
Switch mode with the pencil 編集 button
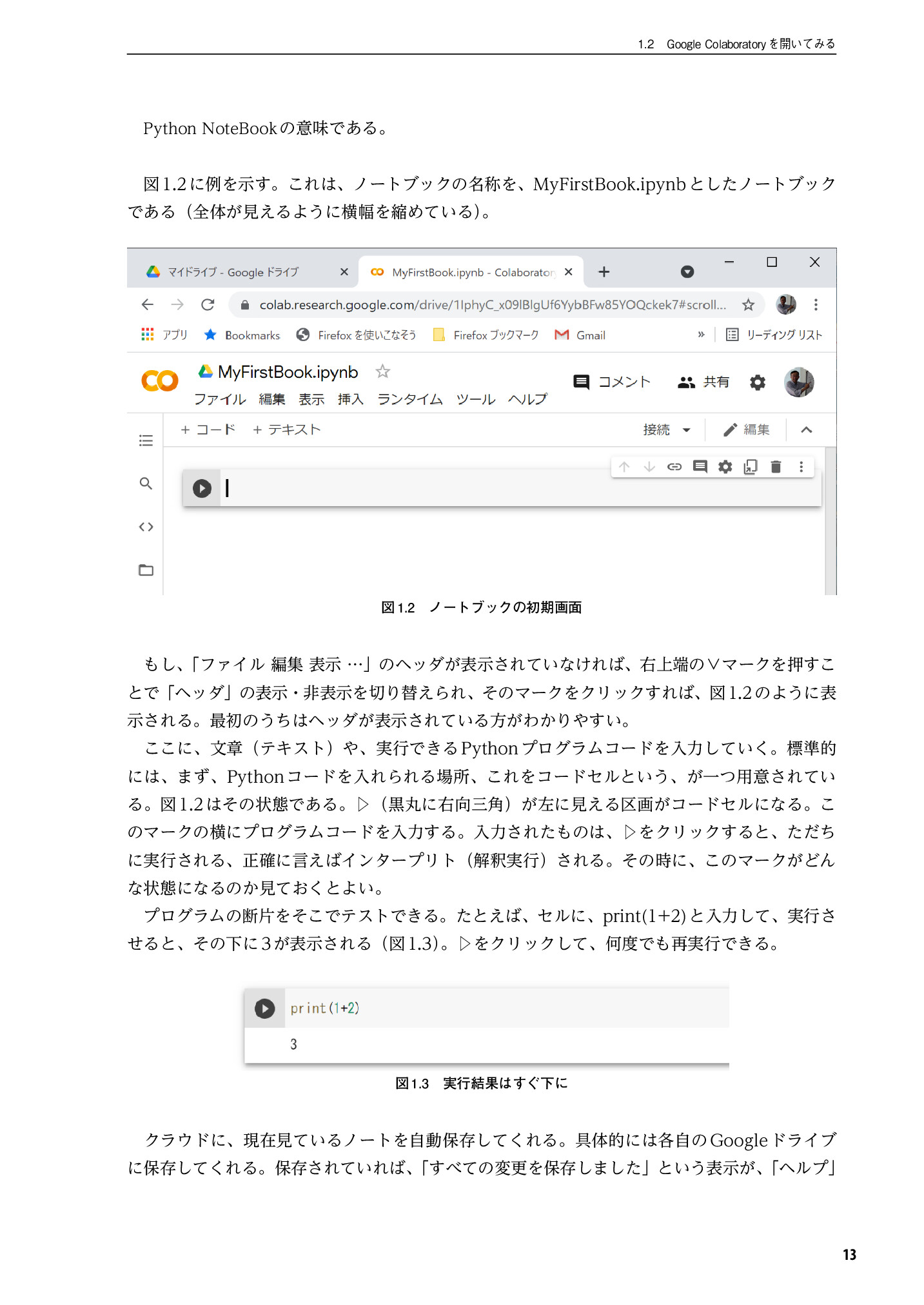[746, 430]
